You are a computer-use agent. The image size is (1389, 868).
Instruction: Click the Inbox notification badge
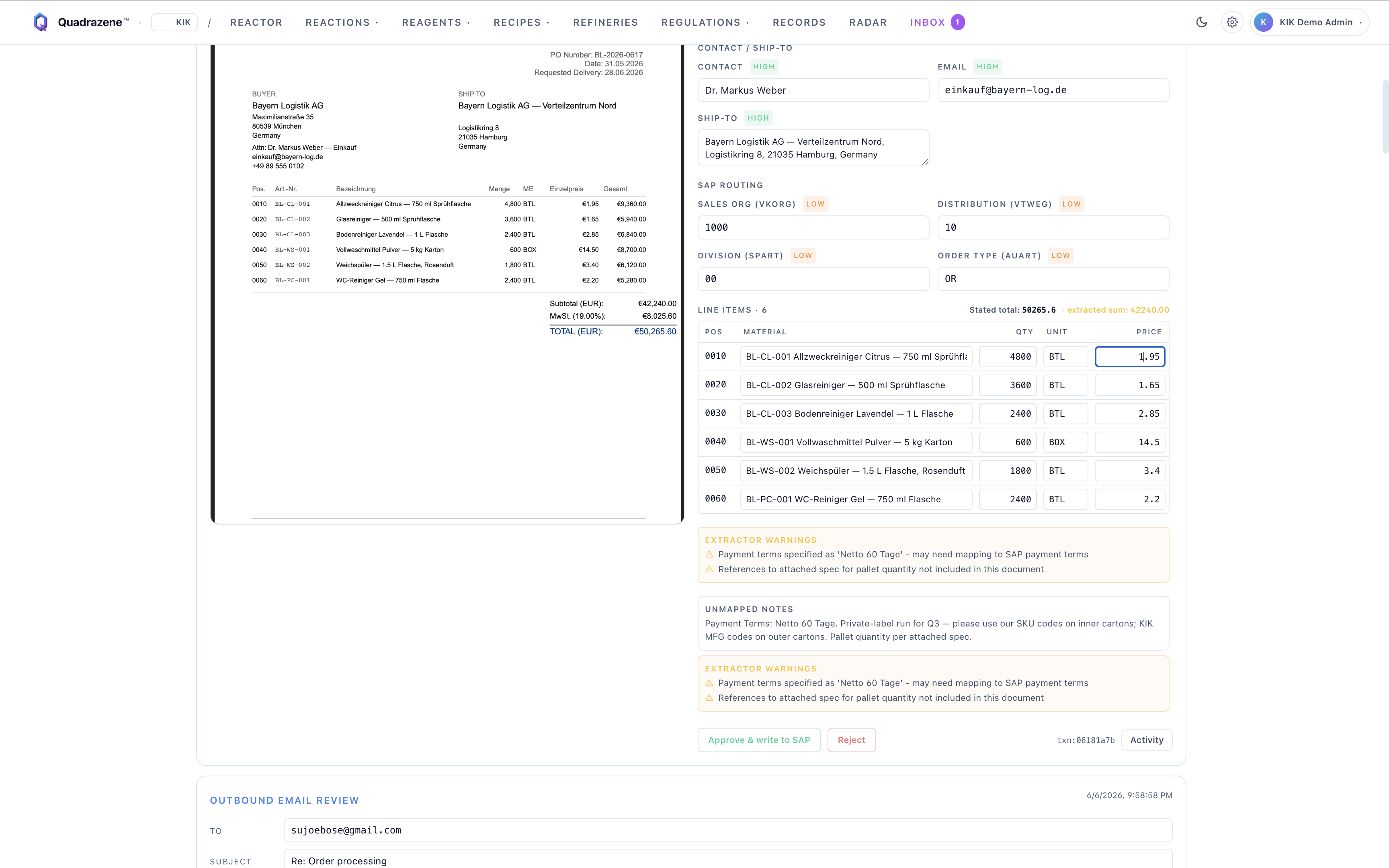pyautogui.click(x=957, y=23)
